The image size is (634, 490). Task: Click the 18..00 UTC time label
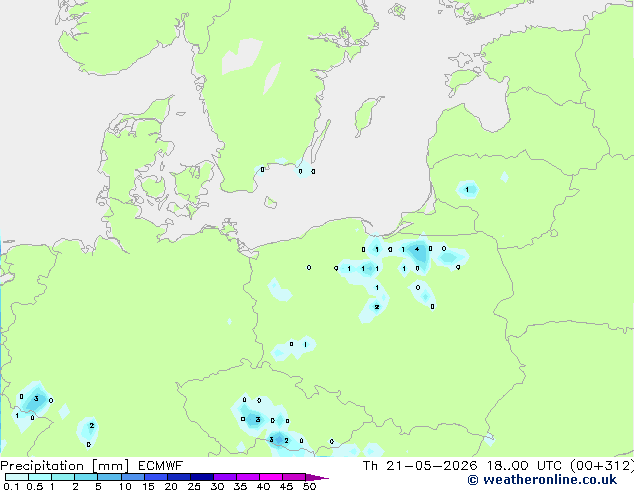(524, 466)
